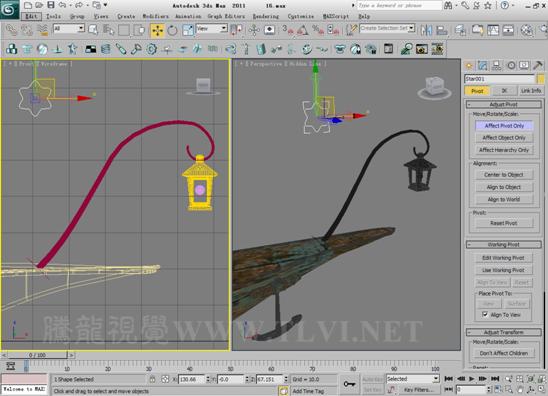Open the Hierarchy command panel tab
The height and width of the screenshot is (396, 548).
pyautogui.click(x=496, y=65)
